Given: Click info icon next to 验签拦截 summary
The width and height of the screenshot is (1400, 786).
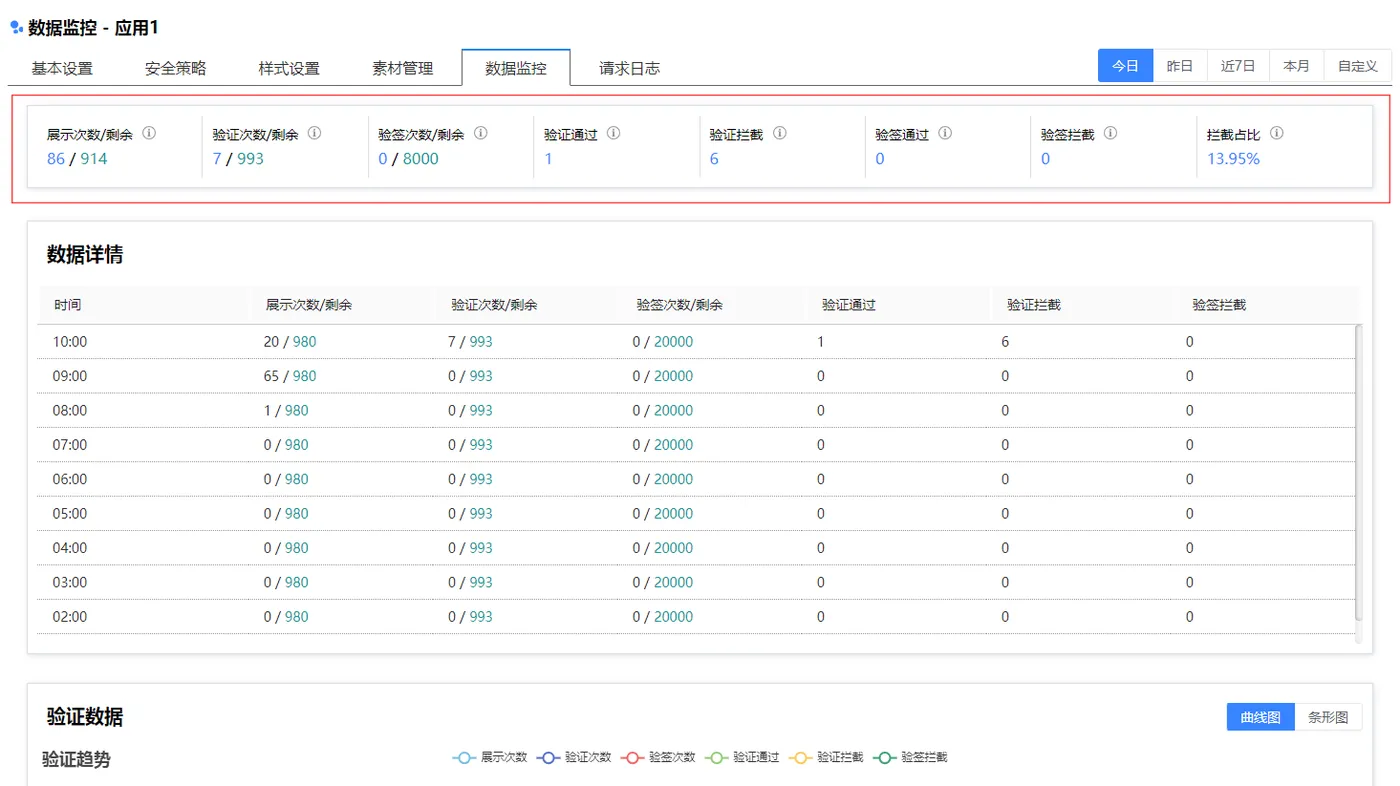Looking at the screenshot, I should point(1110,133).
